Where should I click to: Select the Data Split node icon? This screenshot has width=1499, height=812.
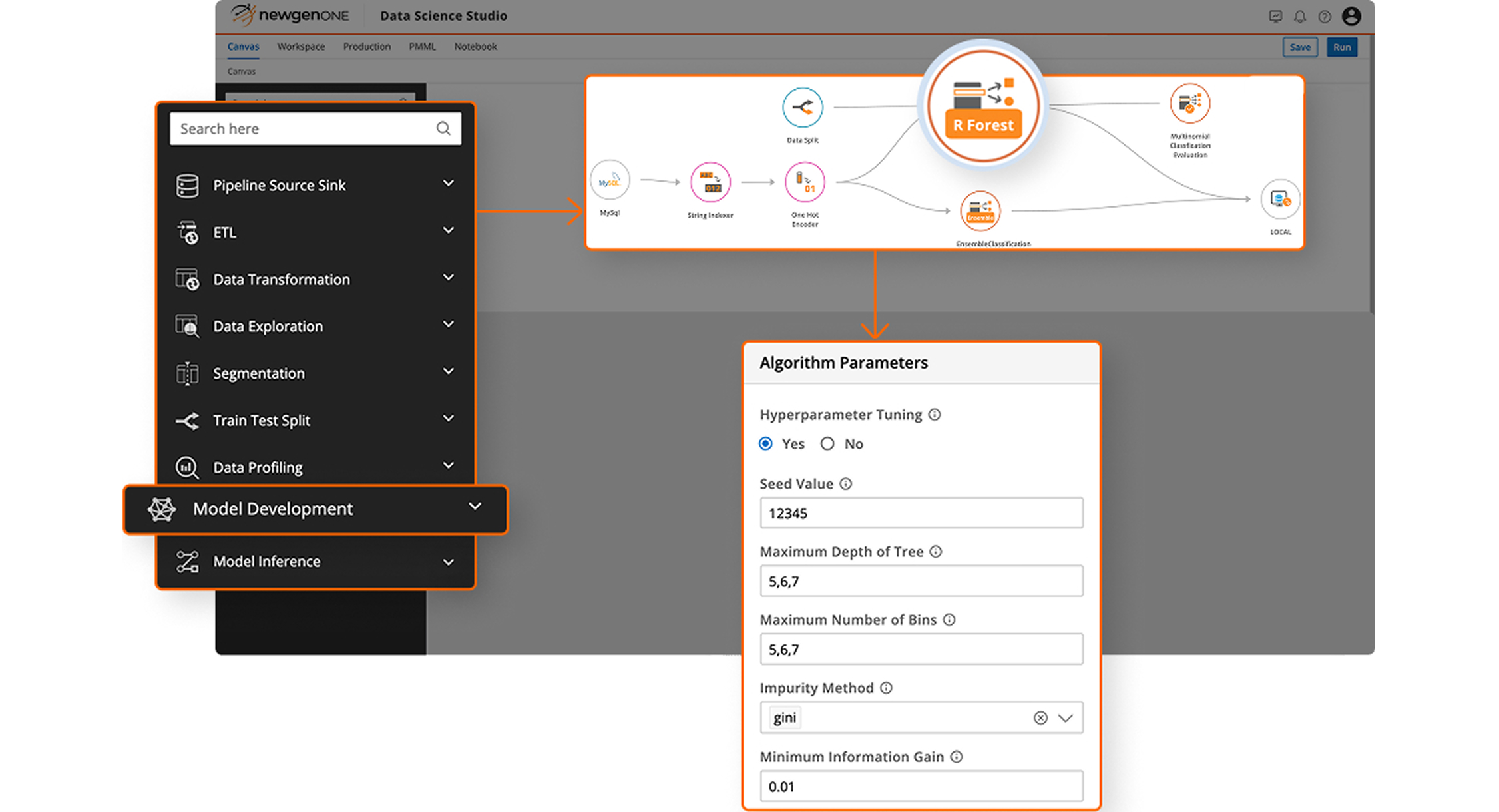point(802,108)
